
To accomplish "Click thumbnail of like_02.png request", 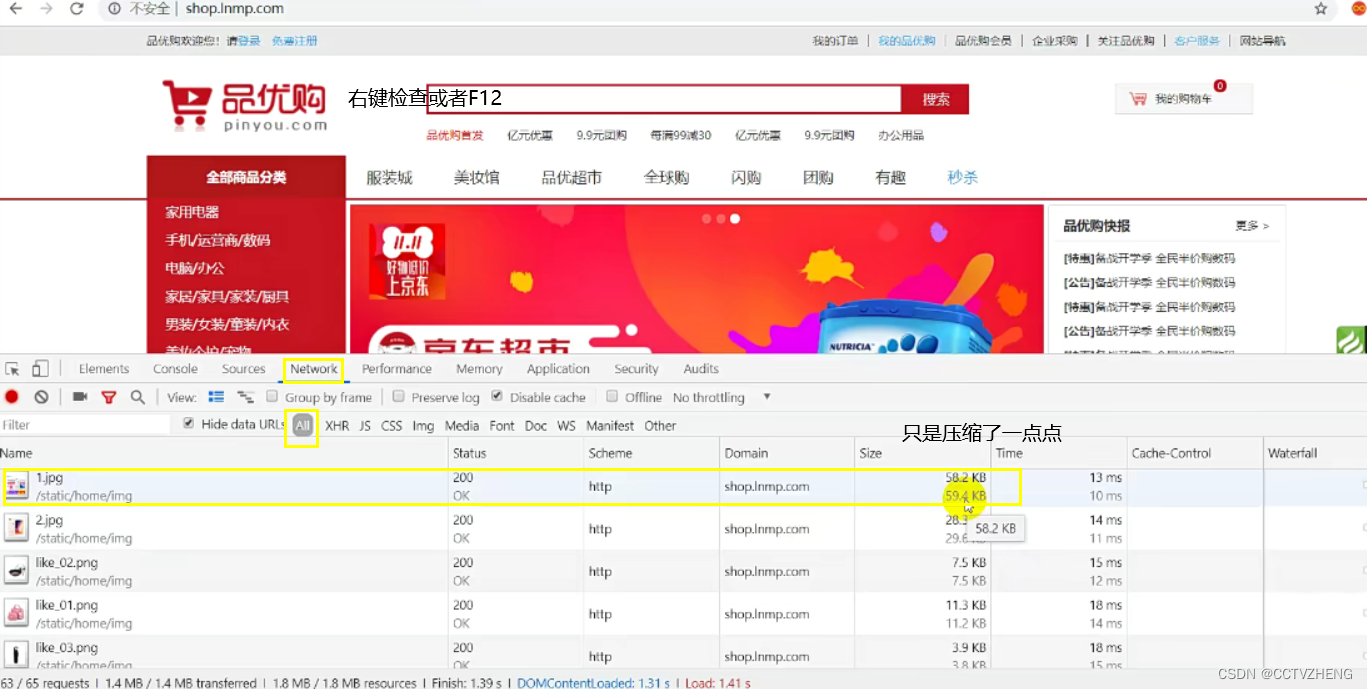I will tap(16, 571).
